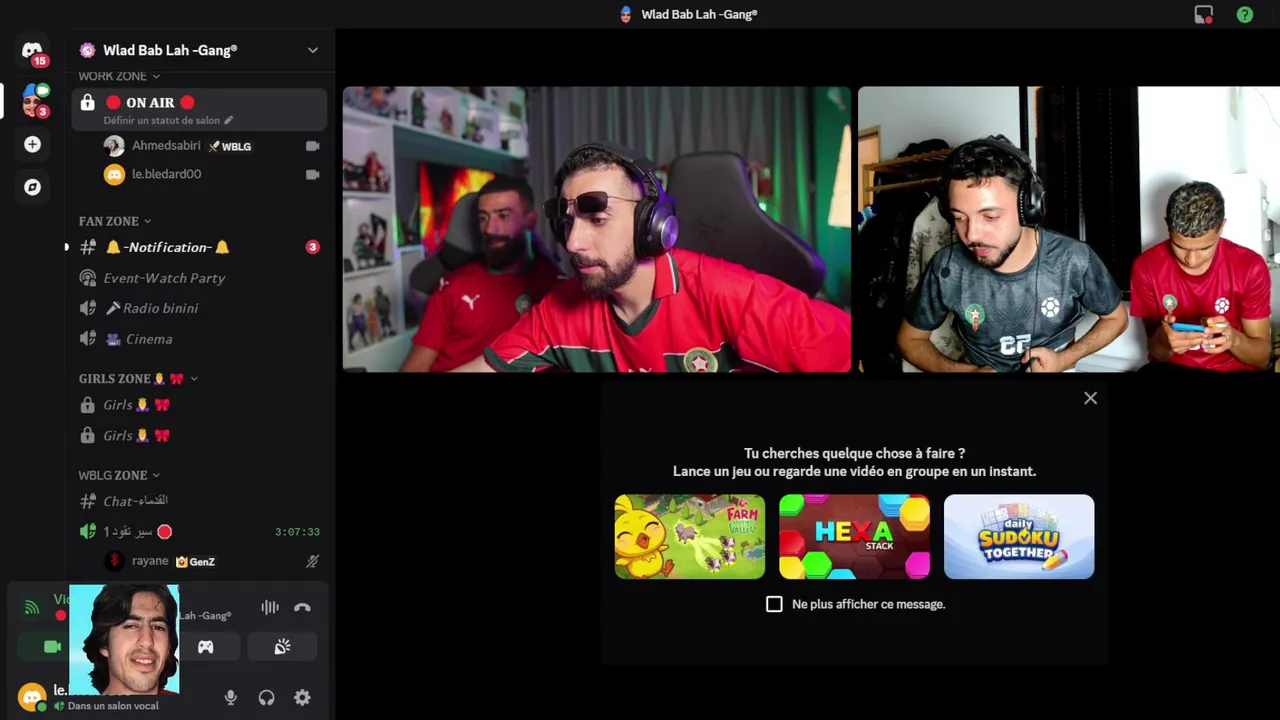Click the muted mic icon beside rayane
The width and height of the screenshot is (1280, 720).
tap(312, 561)
